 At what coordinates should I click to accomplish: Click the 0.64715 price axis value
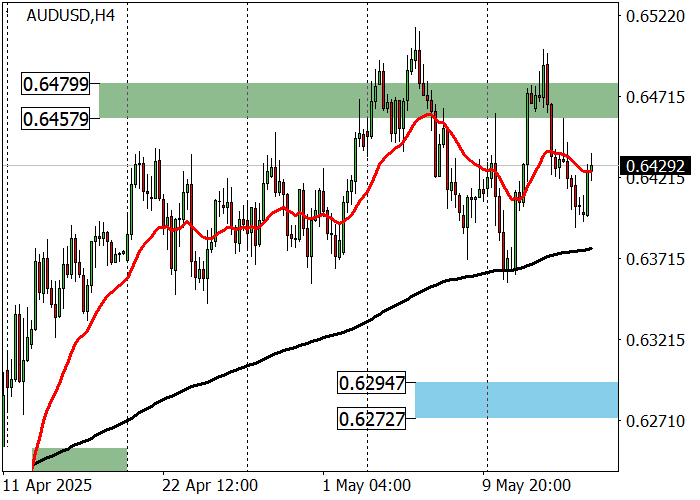click(x=655, y=98)
